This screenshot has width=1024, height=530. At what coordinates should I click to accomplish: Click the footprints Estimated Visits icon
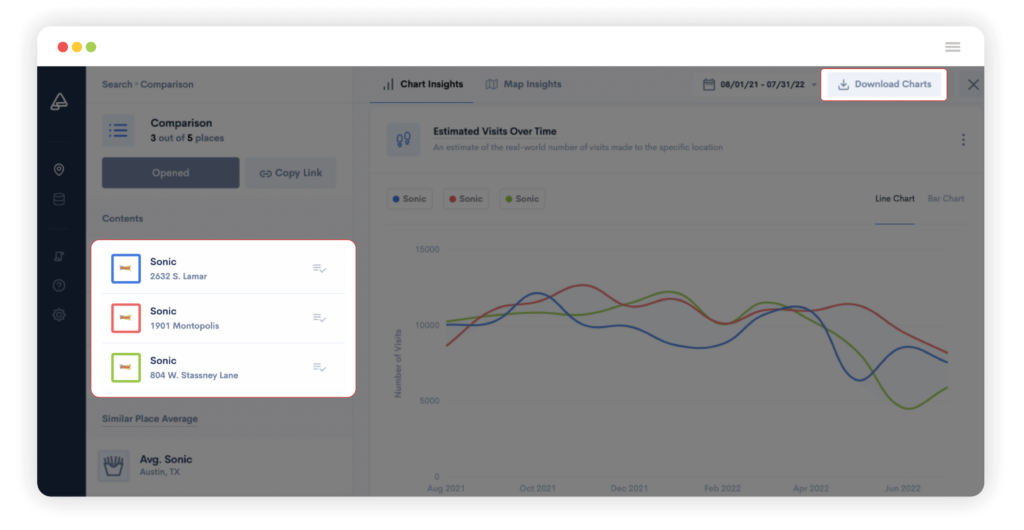(403, 139)
